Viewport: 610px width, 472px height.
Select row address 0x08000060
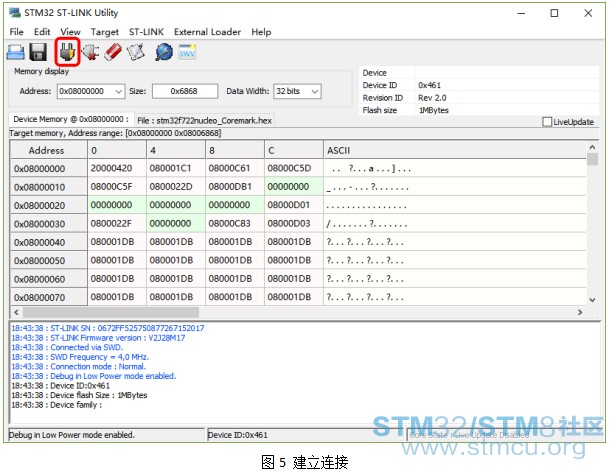[49, 279]
